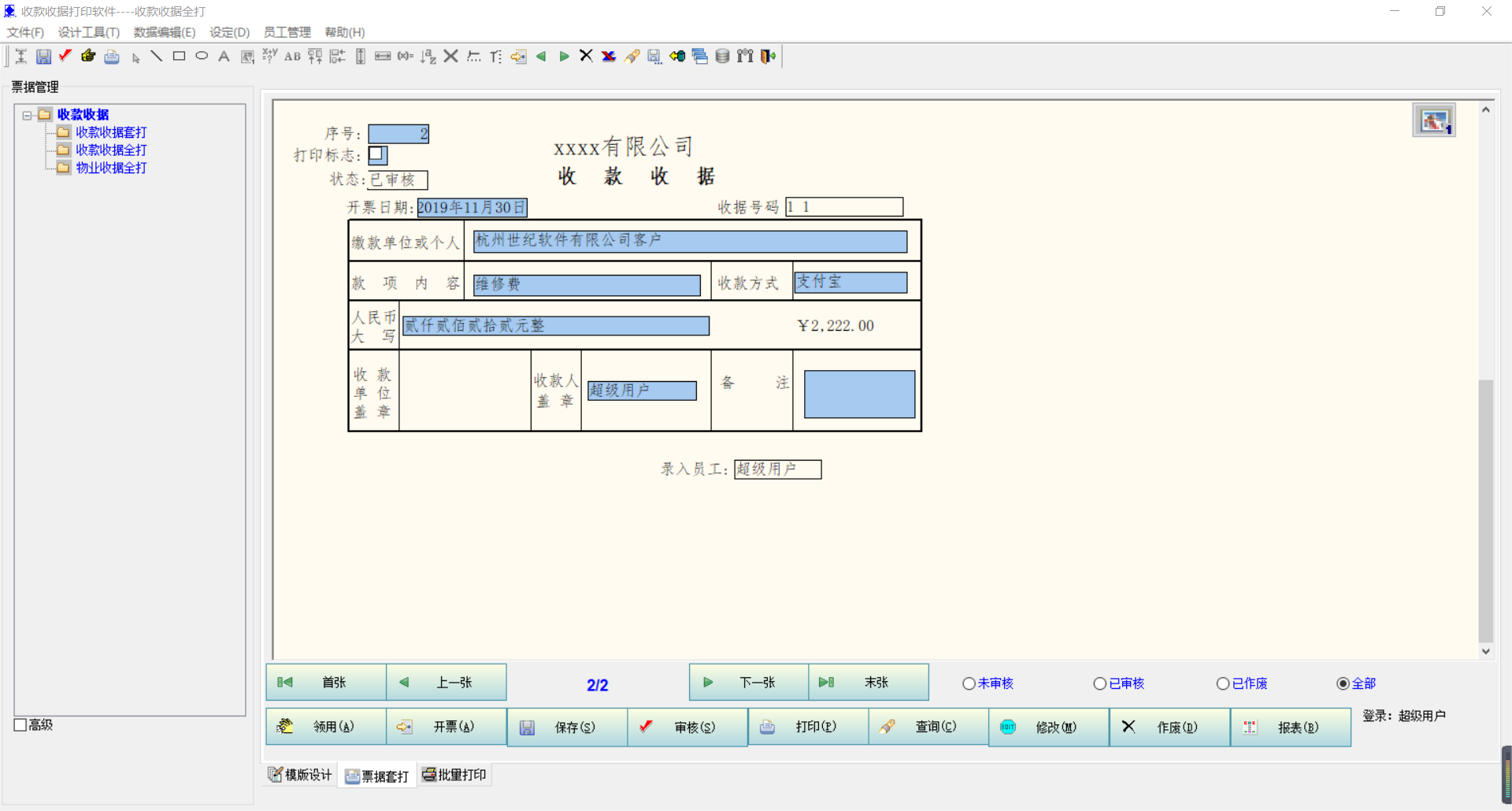
Task: Click the 开票(A) button
Action: pyautogui.click(x=447, y=727)
